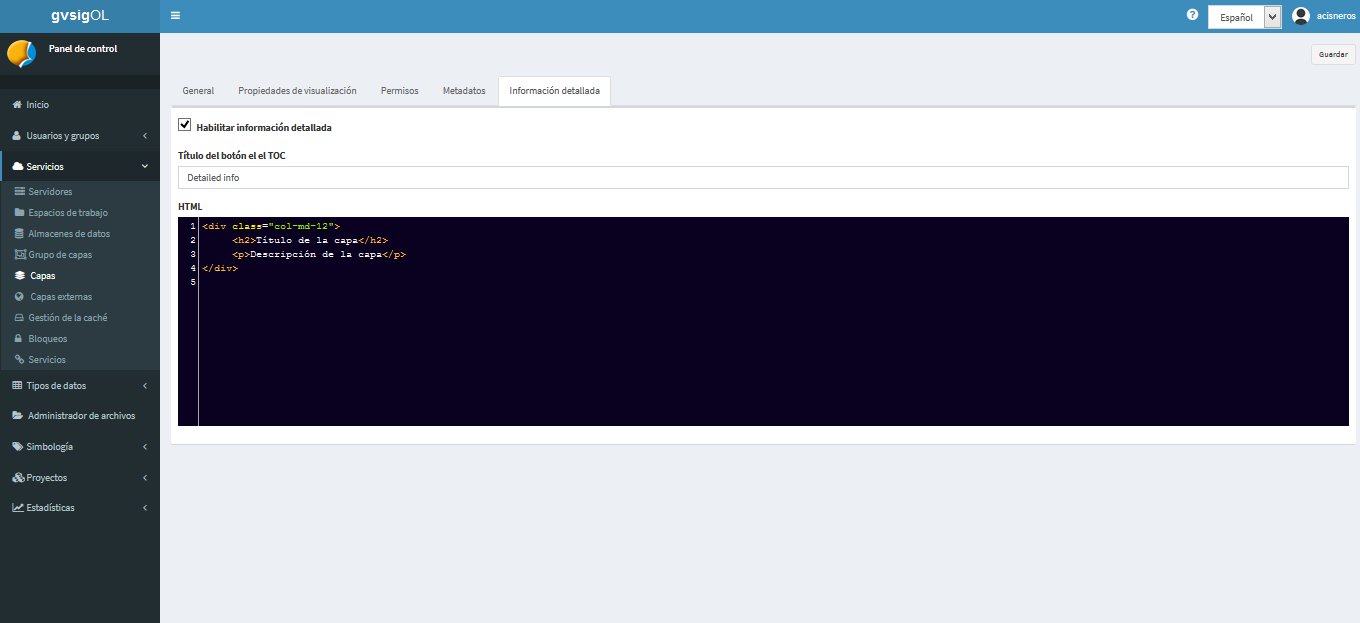This screenshot has width=1360, height=623.
Task: Switch to the Permisos tab
Action: pos(400,91)
